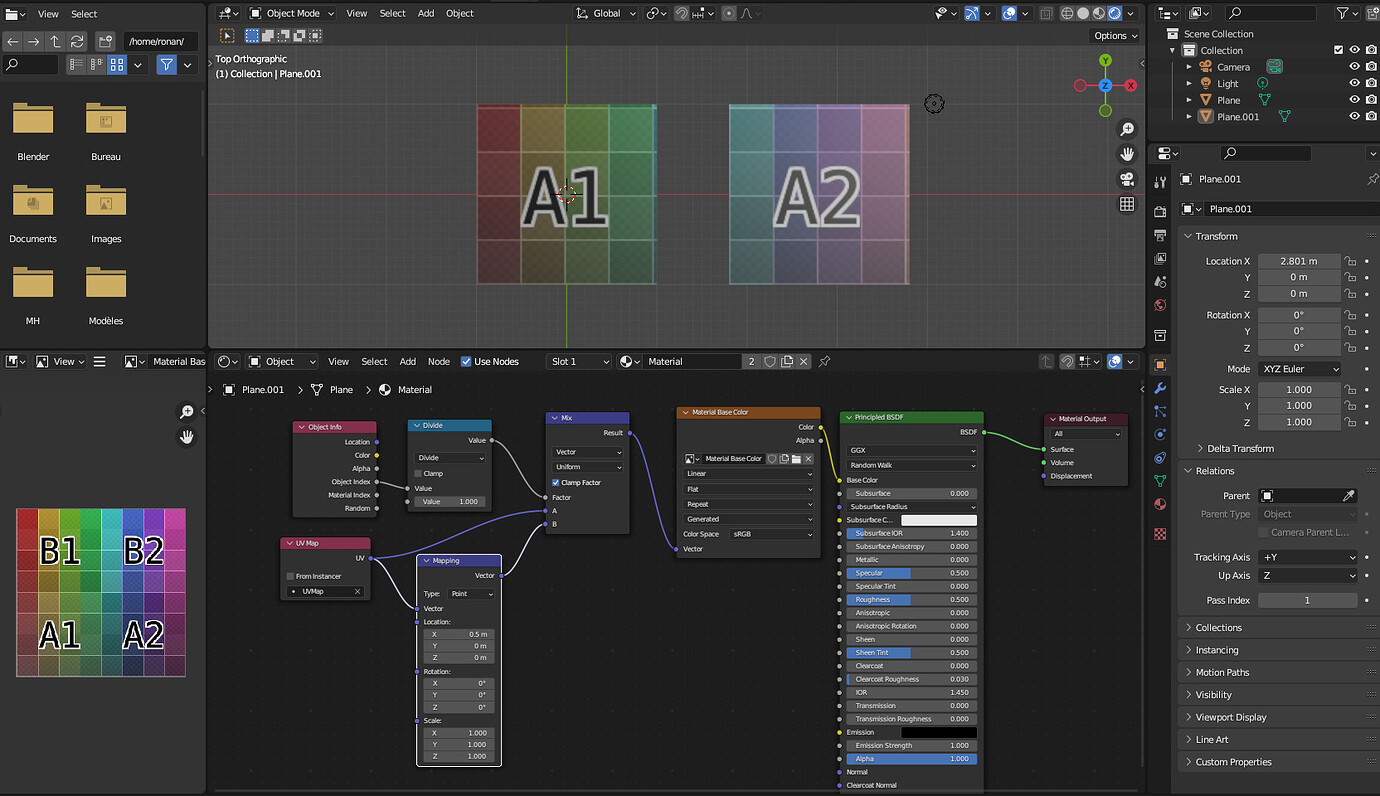Click the image editor zoom magnifier icon
Image resolution: width=1380 pixels, height=796 pixels.
point(187,412)
